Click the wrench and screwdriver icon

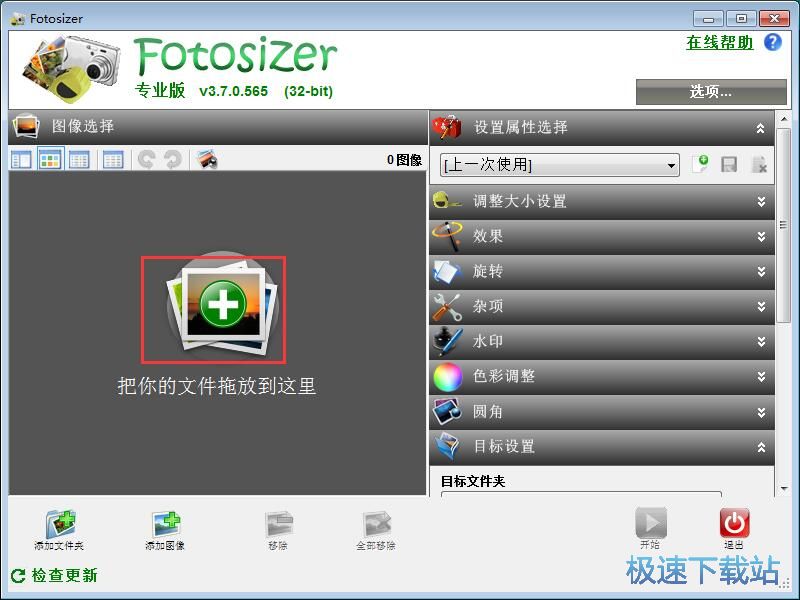pyautogui.click(x=446, y=307)
